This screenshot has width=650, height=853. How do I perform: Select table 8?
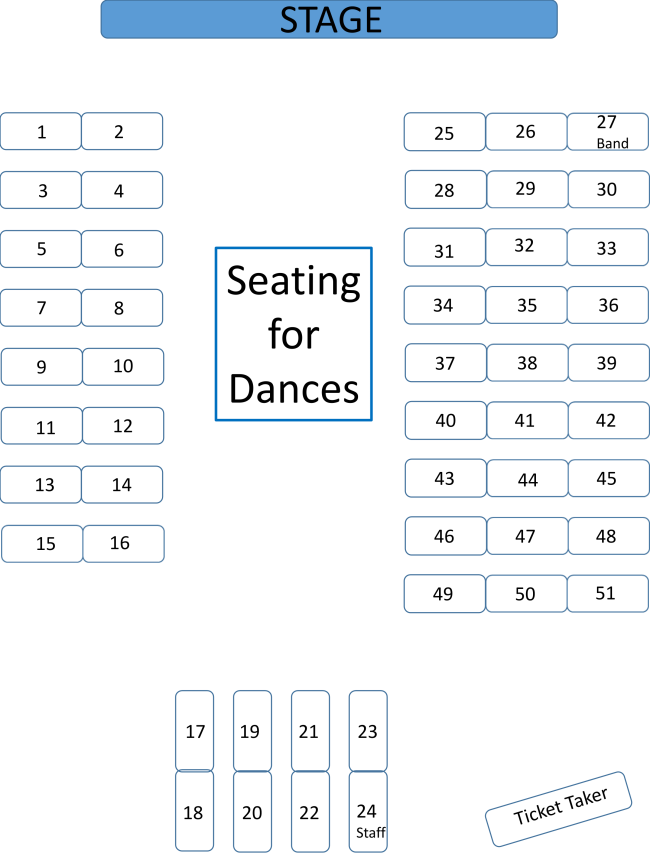122,308
